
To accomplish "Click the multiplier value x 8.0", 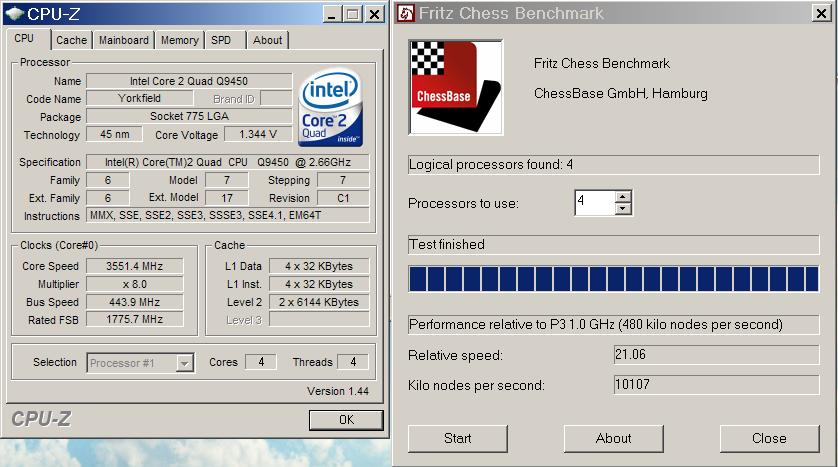I will pyautogui.click(x=135, y=284).
